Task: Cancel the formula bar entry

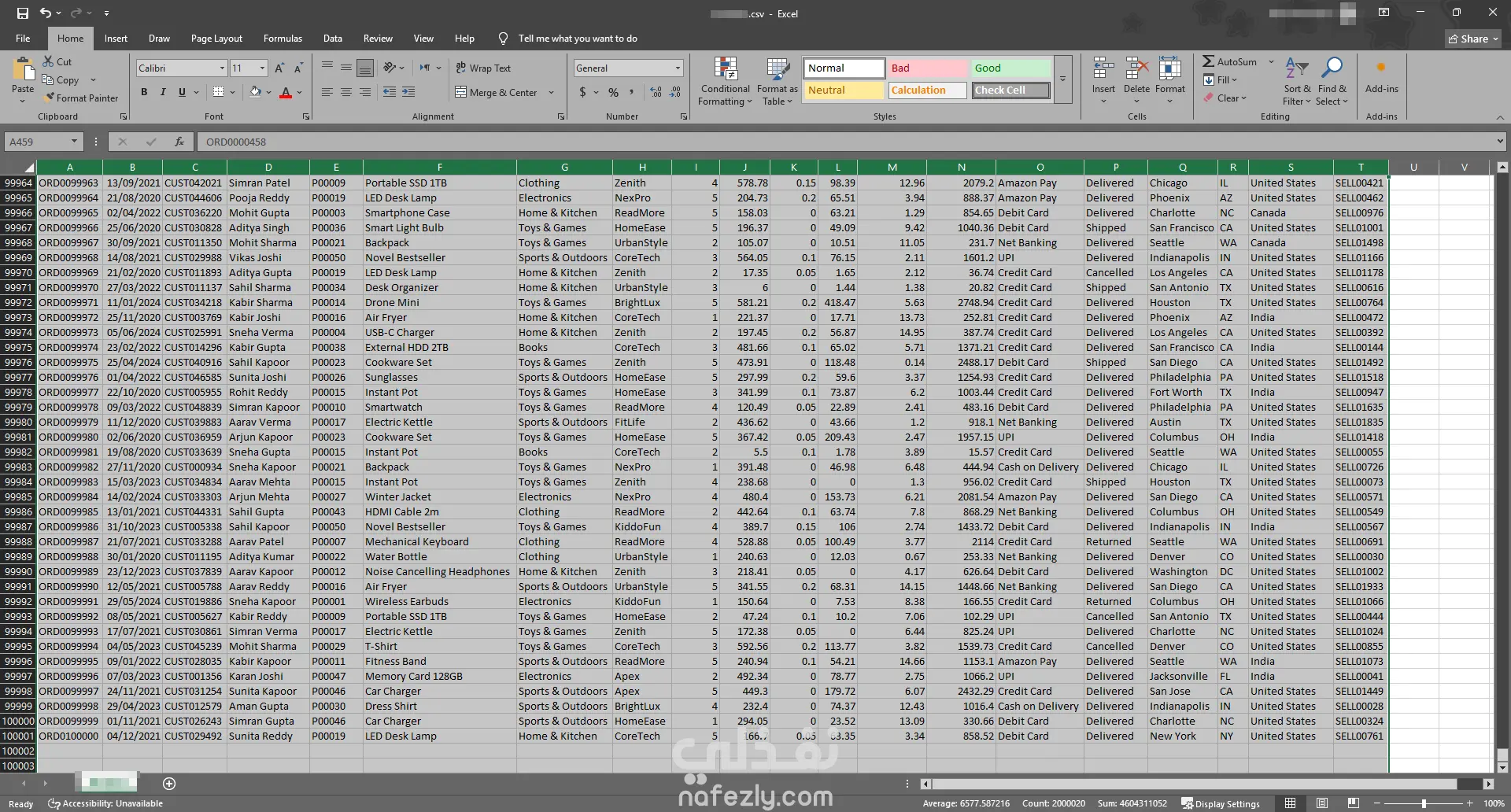Action: pyautogui.click(x=122, y=142)
